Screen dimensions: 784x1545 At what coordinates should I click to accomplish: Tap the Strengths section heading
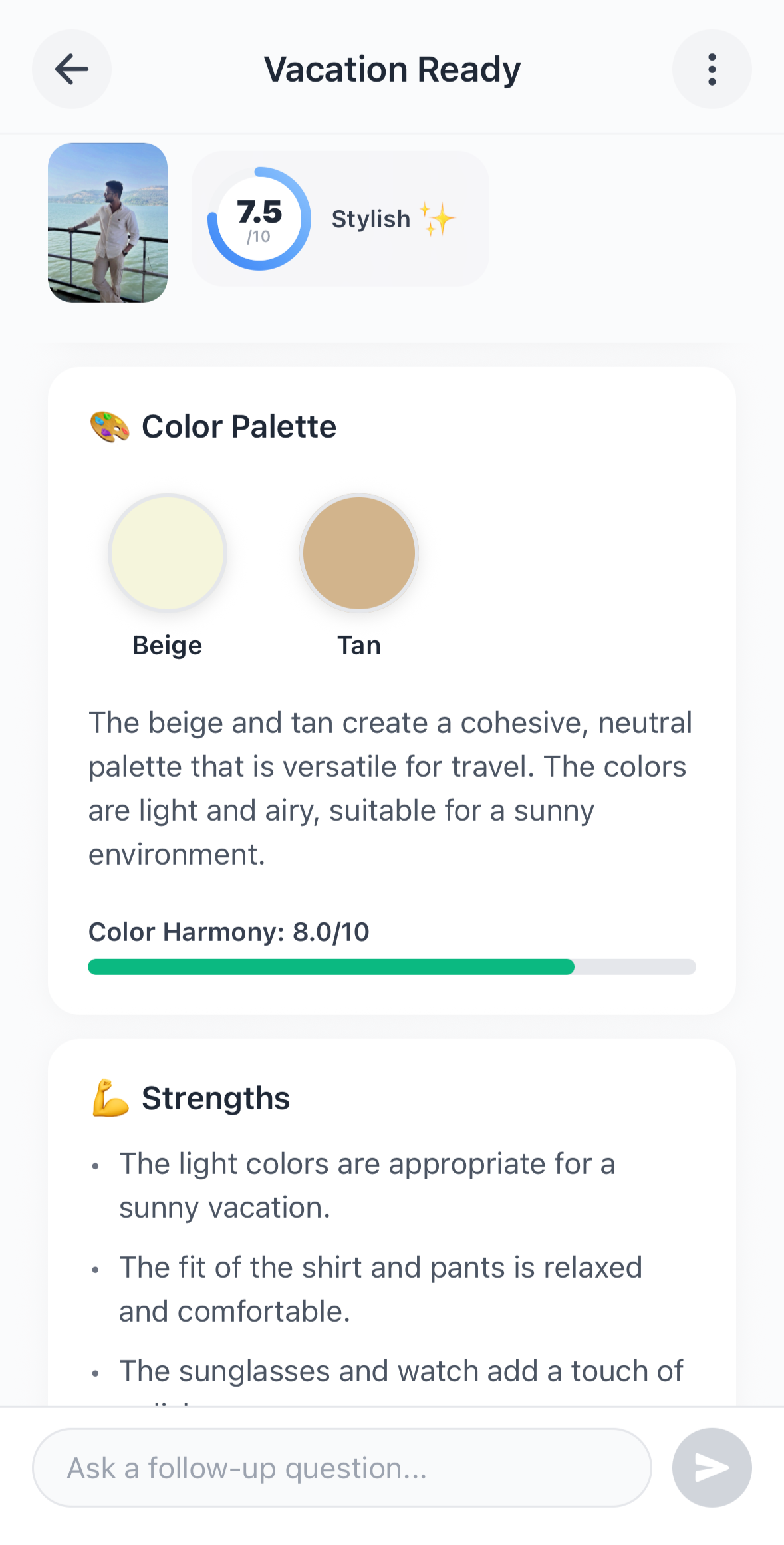click(215, 1097)
